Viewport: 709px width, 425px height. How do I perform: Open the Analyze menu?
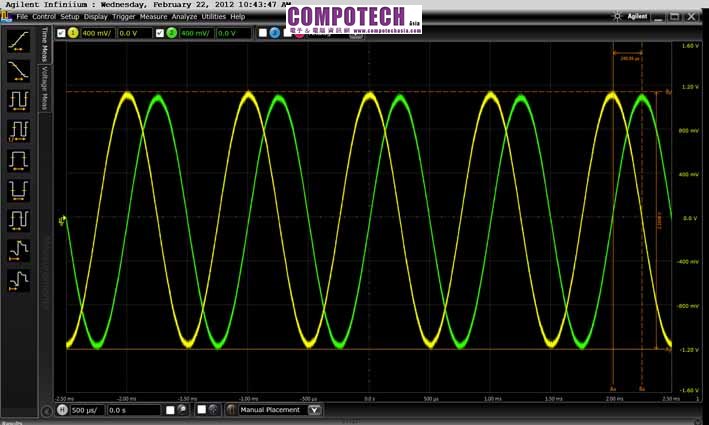pos(184,17)
